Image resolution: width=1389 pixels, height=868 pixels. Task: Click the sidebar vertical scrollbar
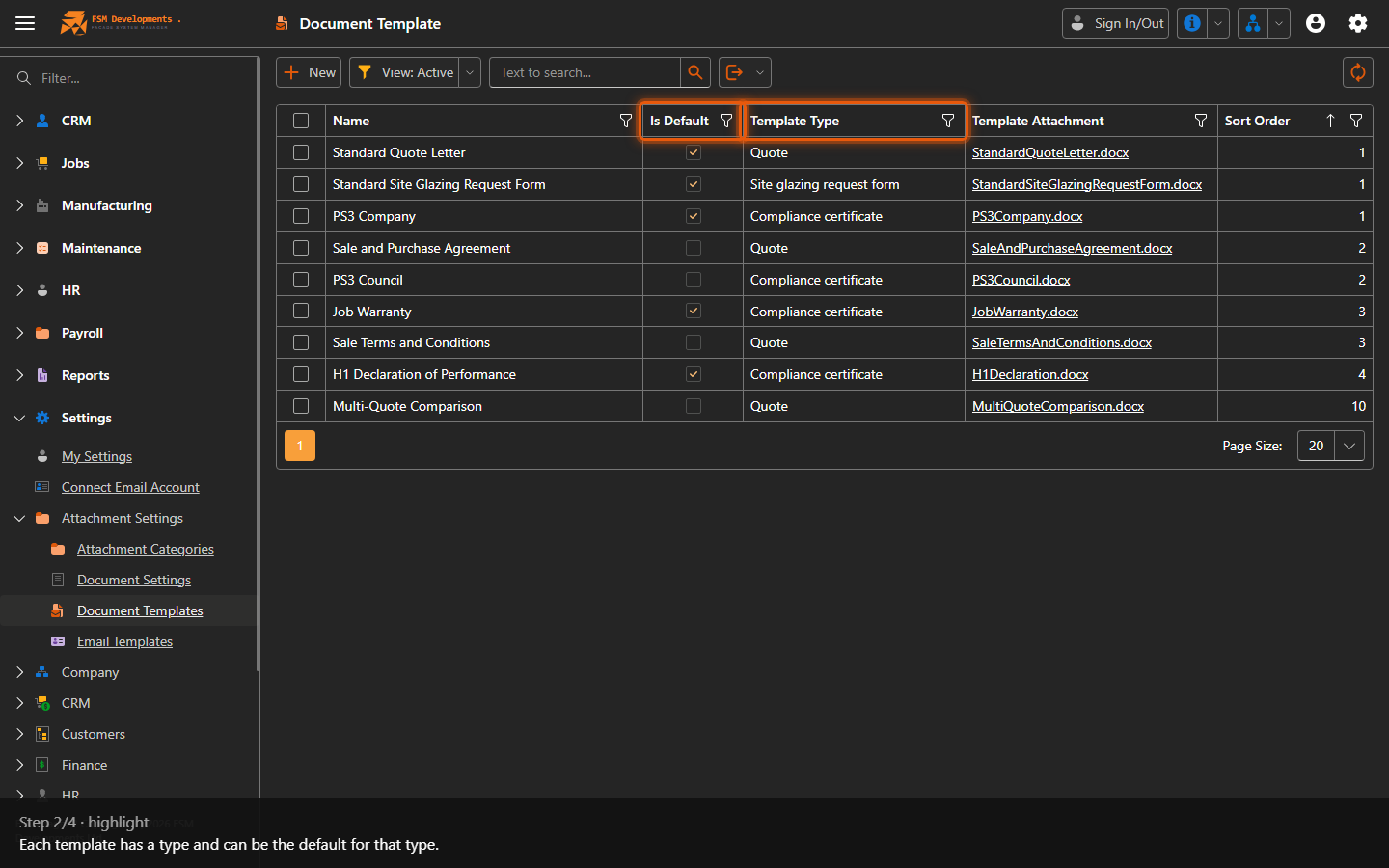(258, 365)
